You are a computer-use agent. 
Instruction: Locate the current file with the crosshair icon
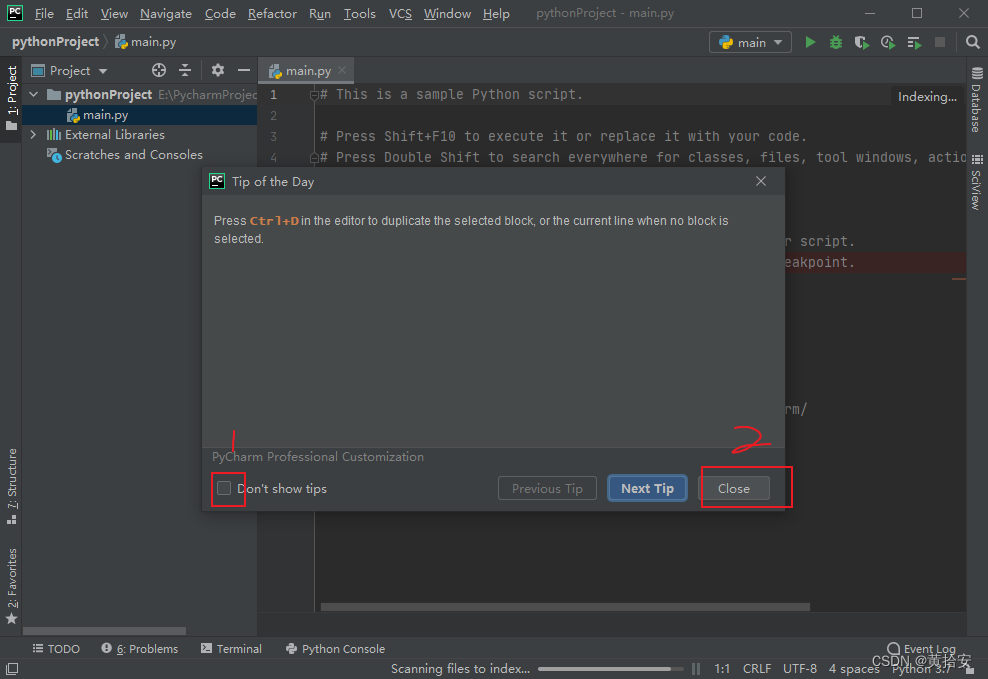(159, 70)
